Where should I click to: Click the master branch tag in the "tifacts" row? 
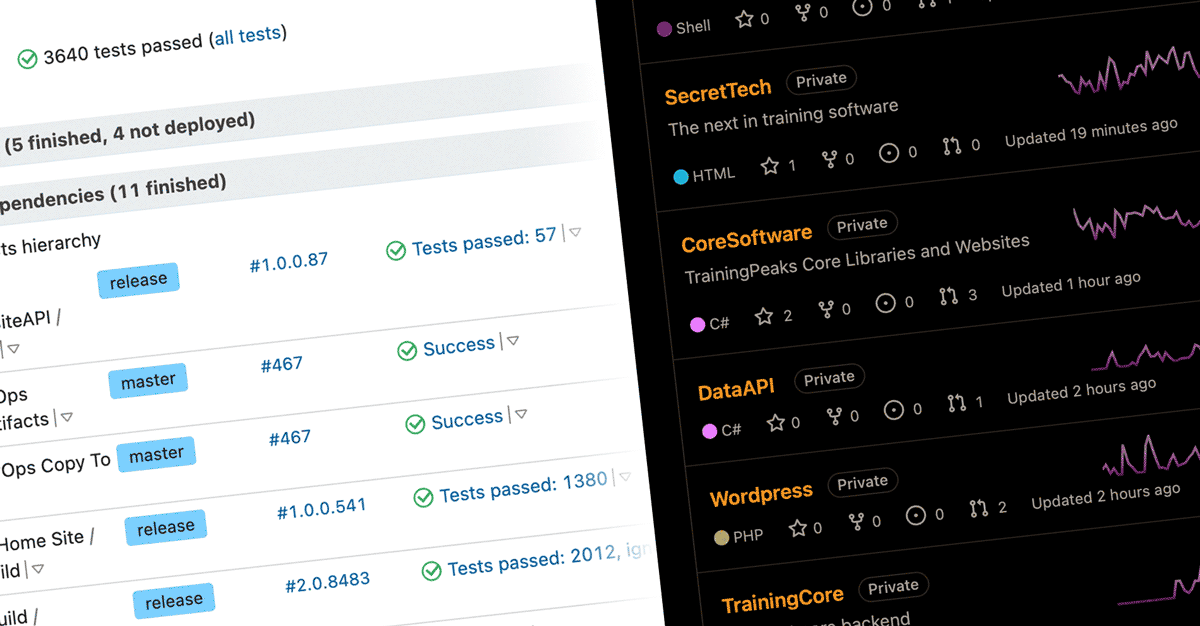[x=148, y=381]
